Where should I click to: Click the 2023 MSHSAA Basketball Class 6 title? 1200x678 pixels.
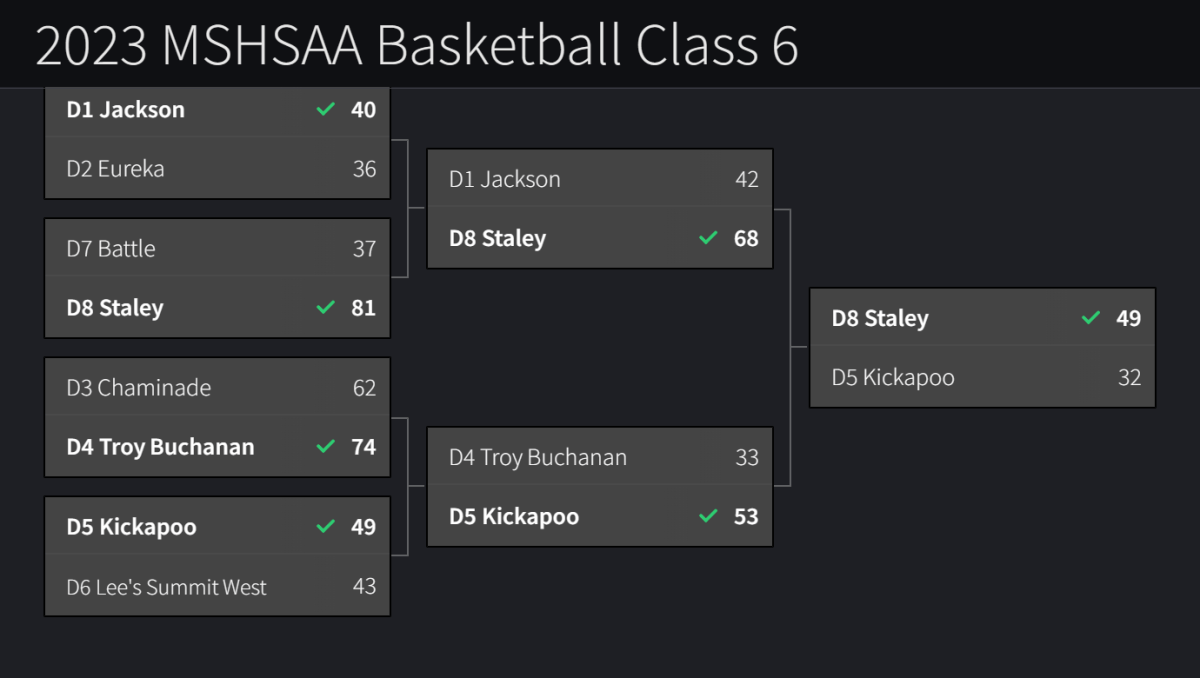tap(417, 45)
